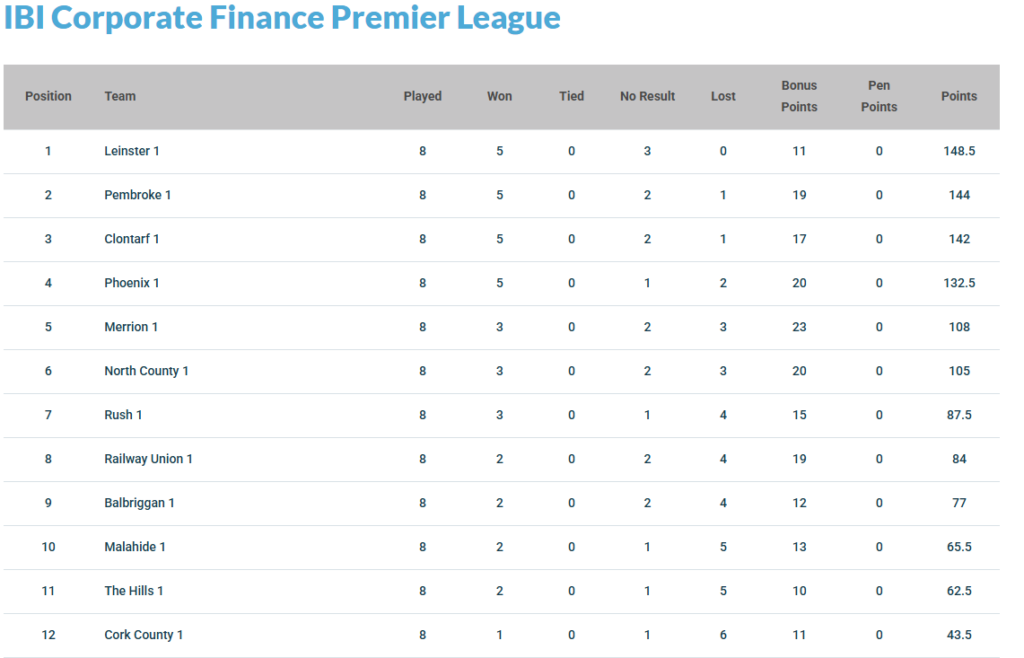Click the Won column header

(500, 96)
